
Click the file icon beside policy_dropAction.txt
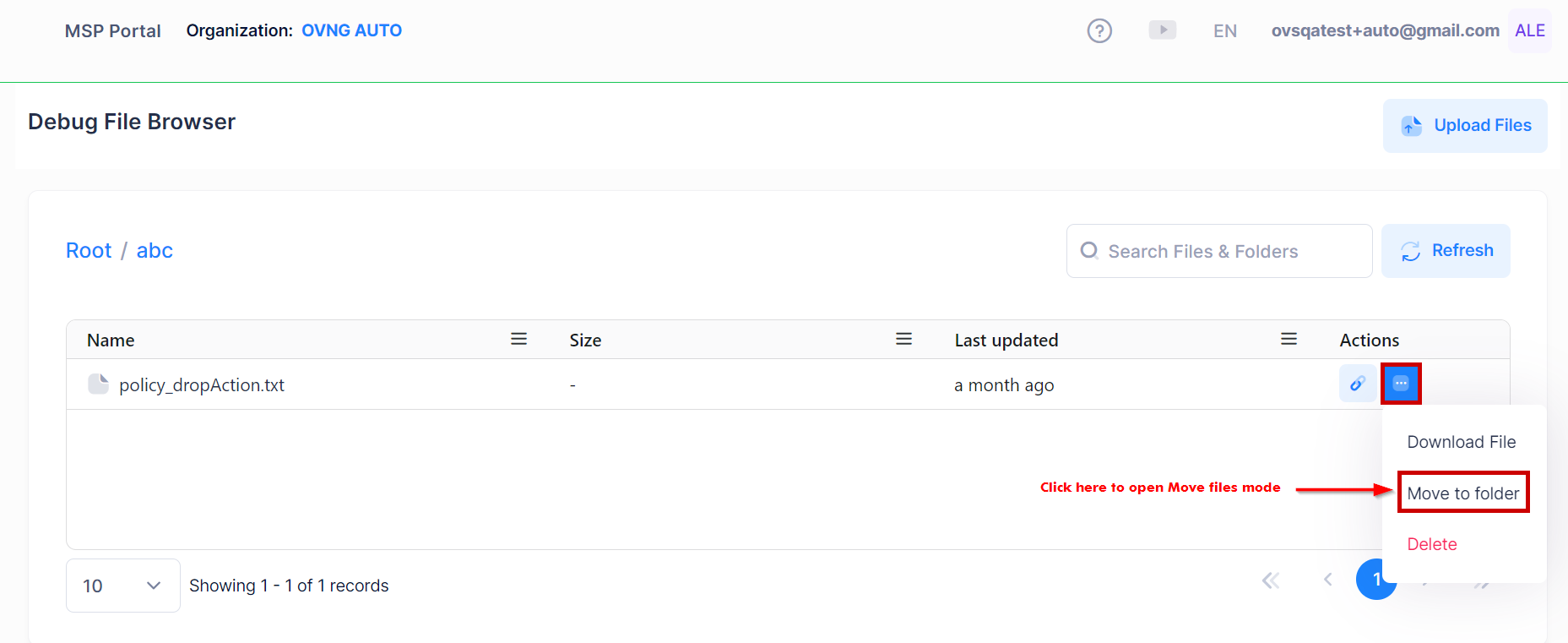point(99,384)
